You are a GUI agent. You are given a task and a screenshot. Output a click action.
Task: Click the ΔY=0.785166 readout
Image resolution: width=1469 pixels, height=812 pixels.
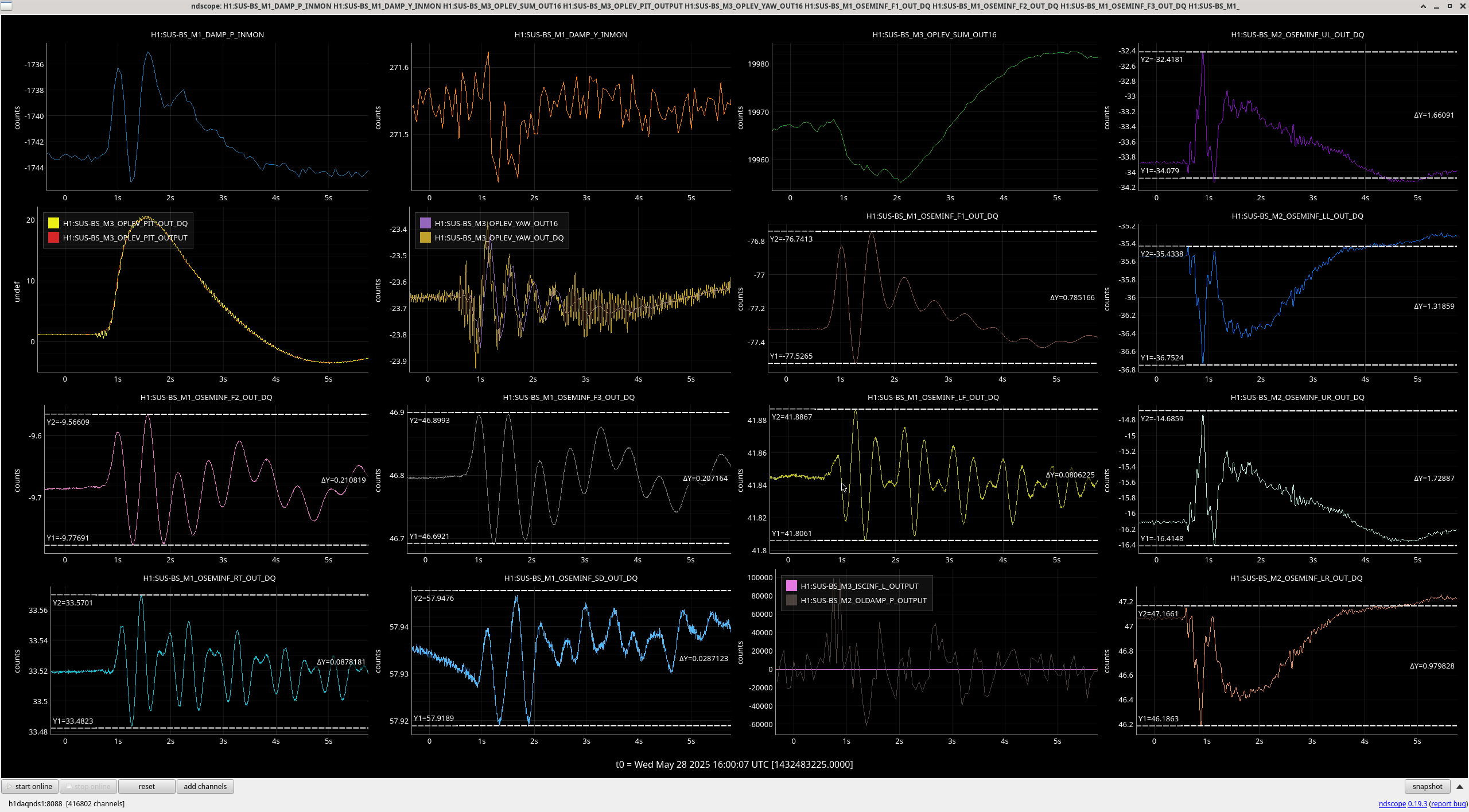(1072, 297)
